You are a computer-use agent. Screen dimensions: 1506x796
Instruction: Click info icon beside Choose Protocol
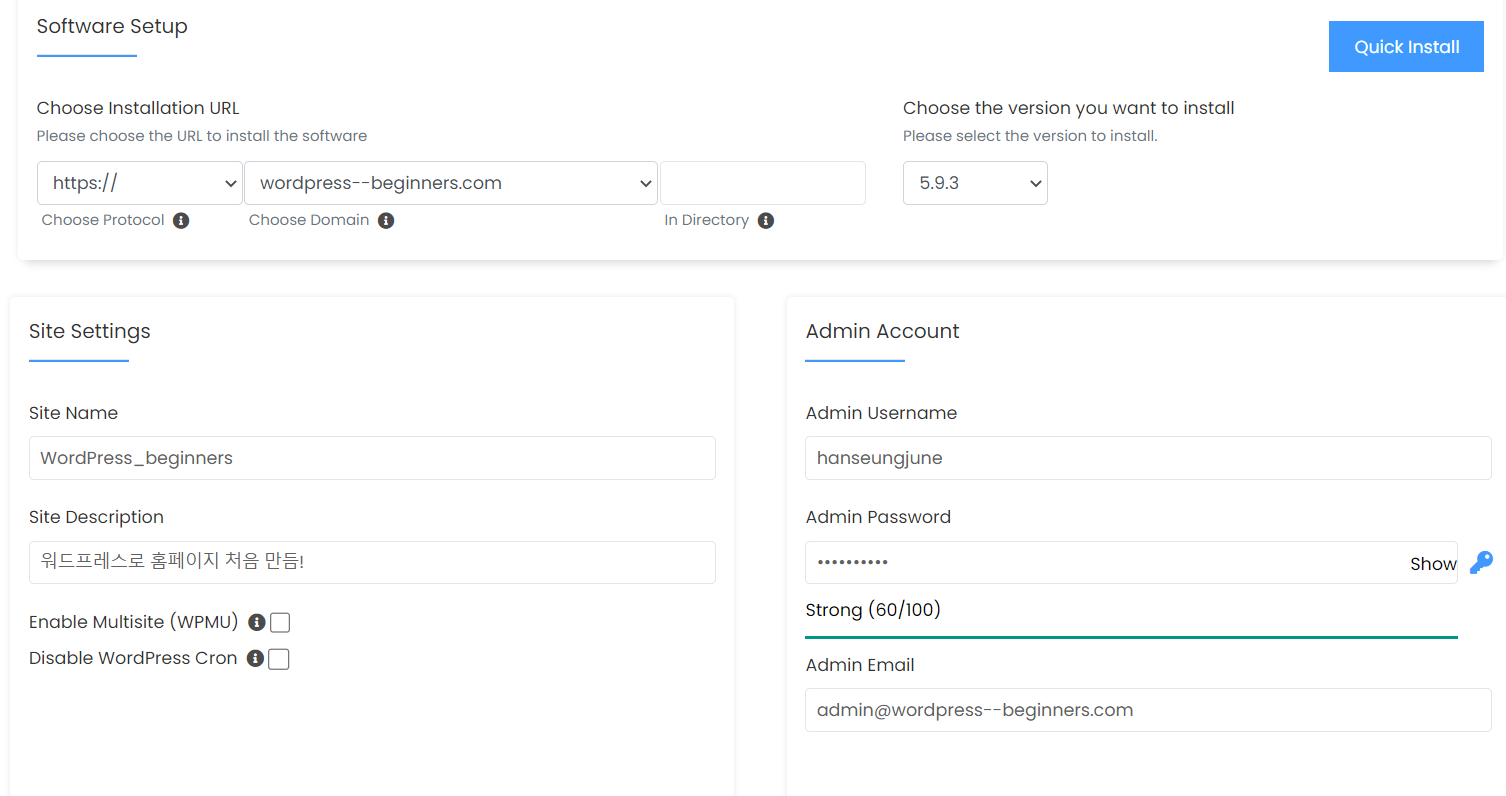click(181, 220)
